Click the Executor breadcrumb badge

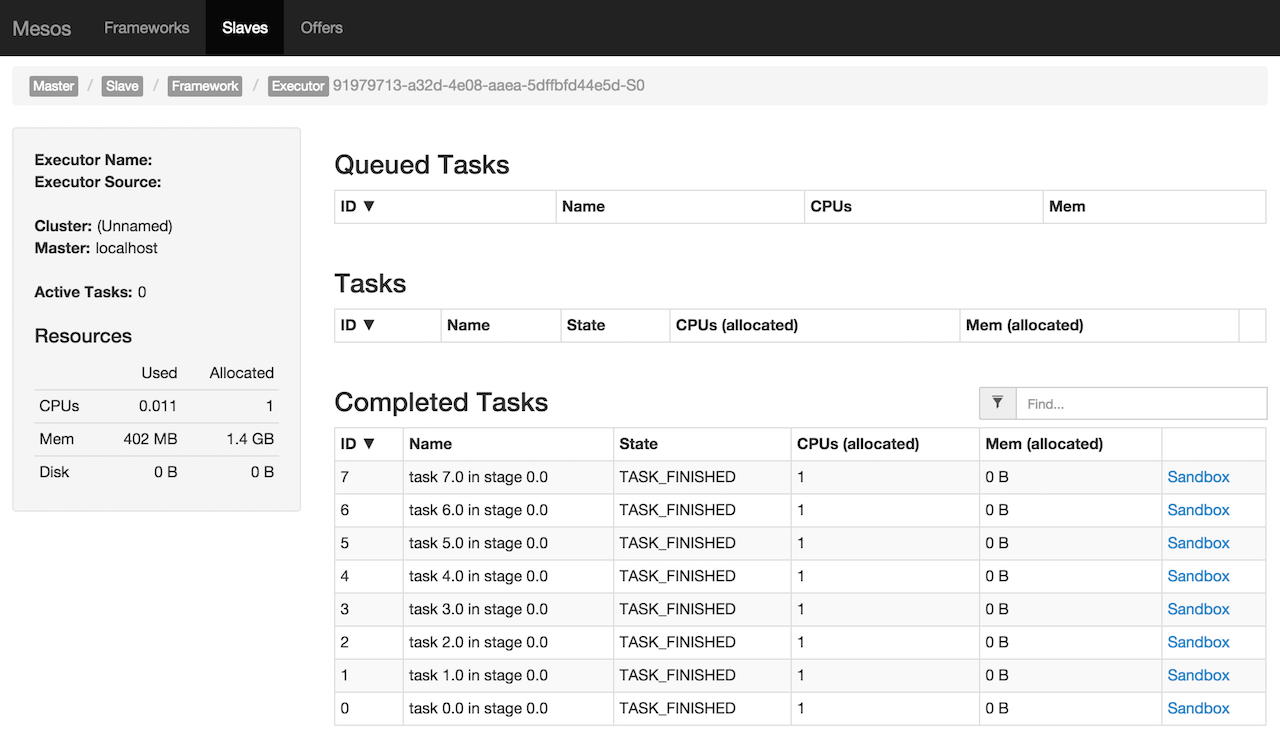[x=298, y=86]
